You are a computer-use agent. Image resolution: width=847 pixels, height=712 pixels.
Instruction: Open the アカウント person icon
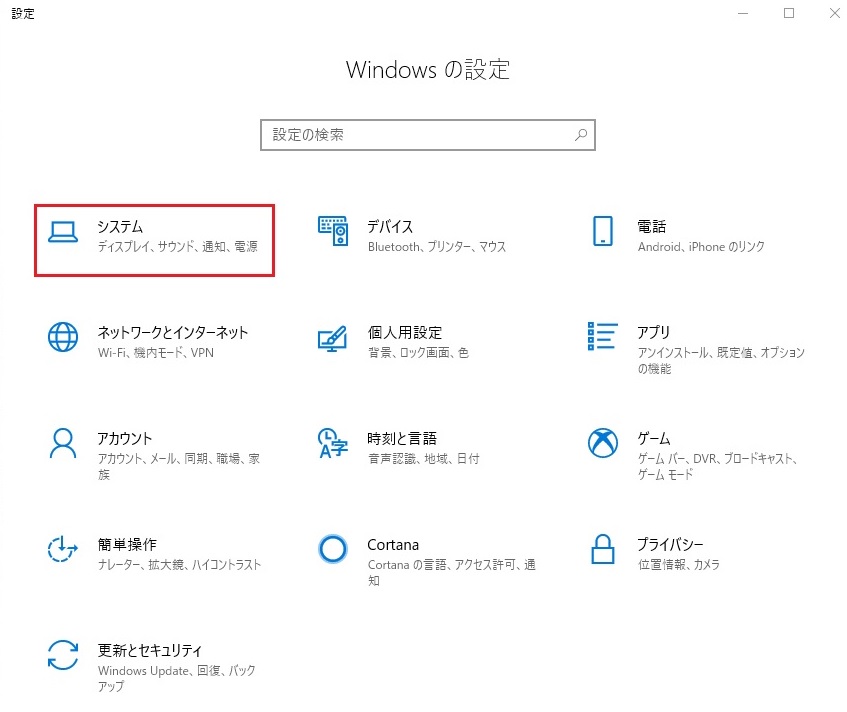(x=63, y=443)
